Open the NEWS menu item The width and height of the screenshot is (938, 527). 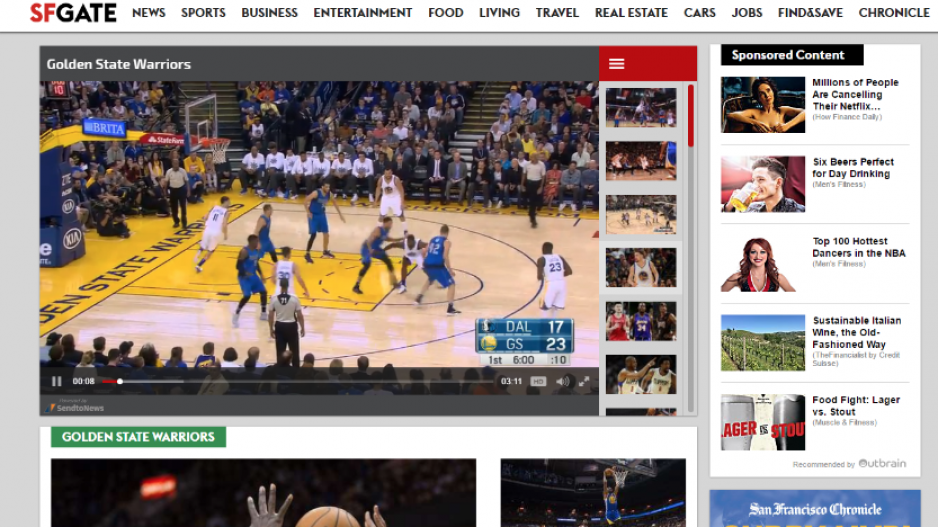[x=148, y=13]
